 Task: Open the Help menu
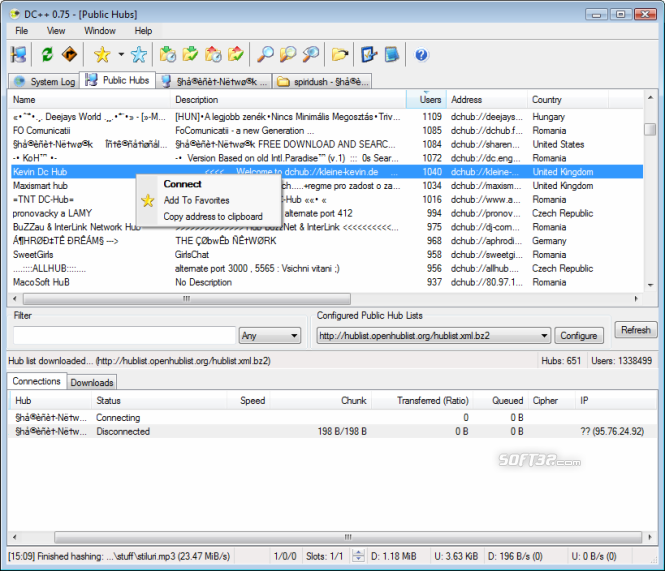tap(143, 31)
